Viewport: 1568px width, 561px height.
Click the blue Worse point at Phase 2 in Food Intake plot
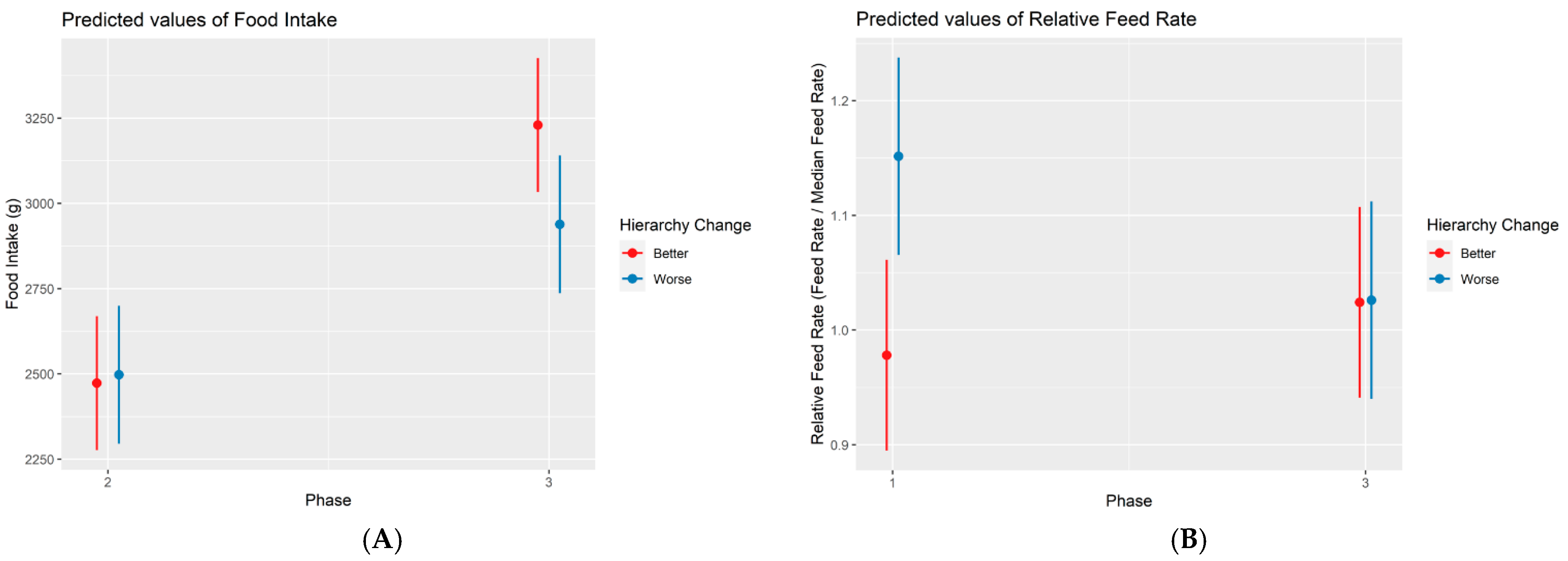[x=119, y=375]
